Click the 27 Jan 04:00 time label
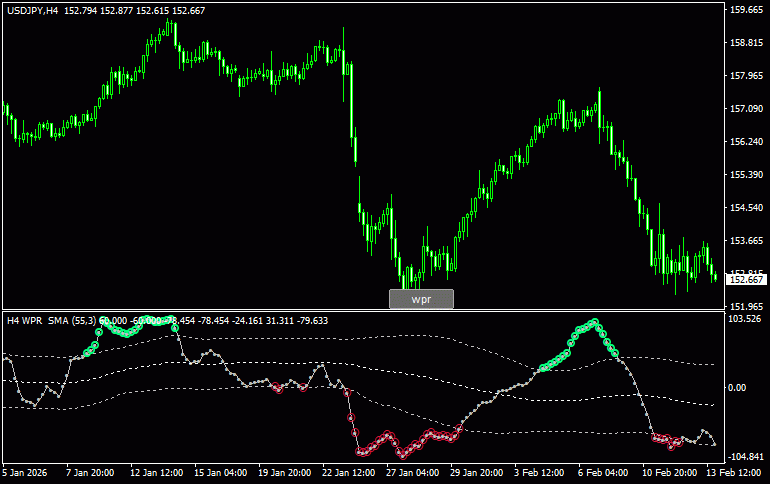The width and height of the screenshot is (770, 484). [x=411, y=472]
